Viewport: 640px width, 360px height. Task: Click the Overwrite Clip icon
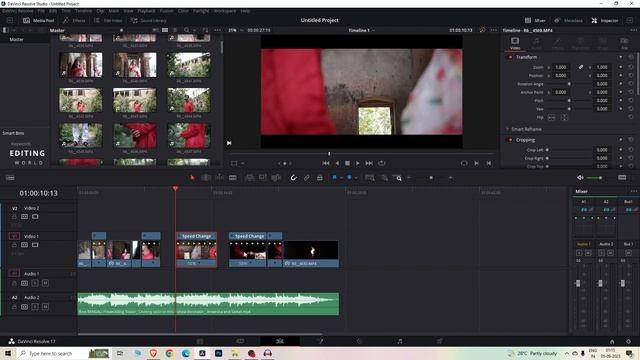click(262, 178)
